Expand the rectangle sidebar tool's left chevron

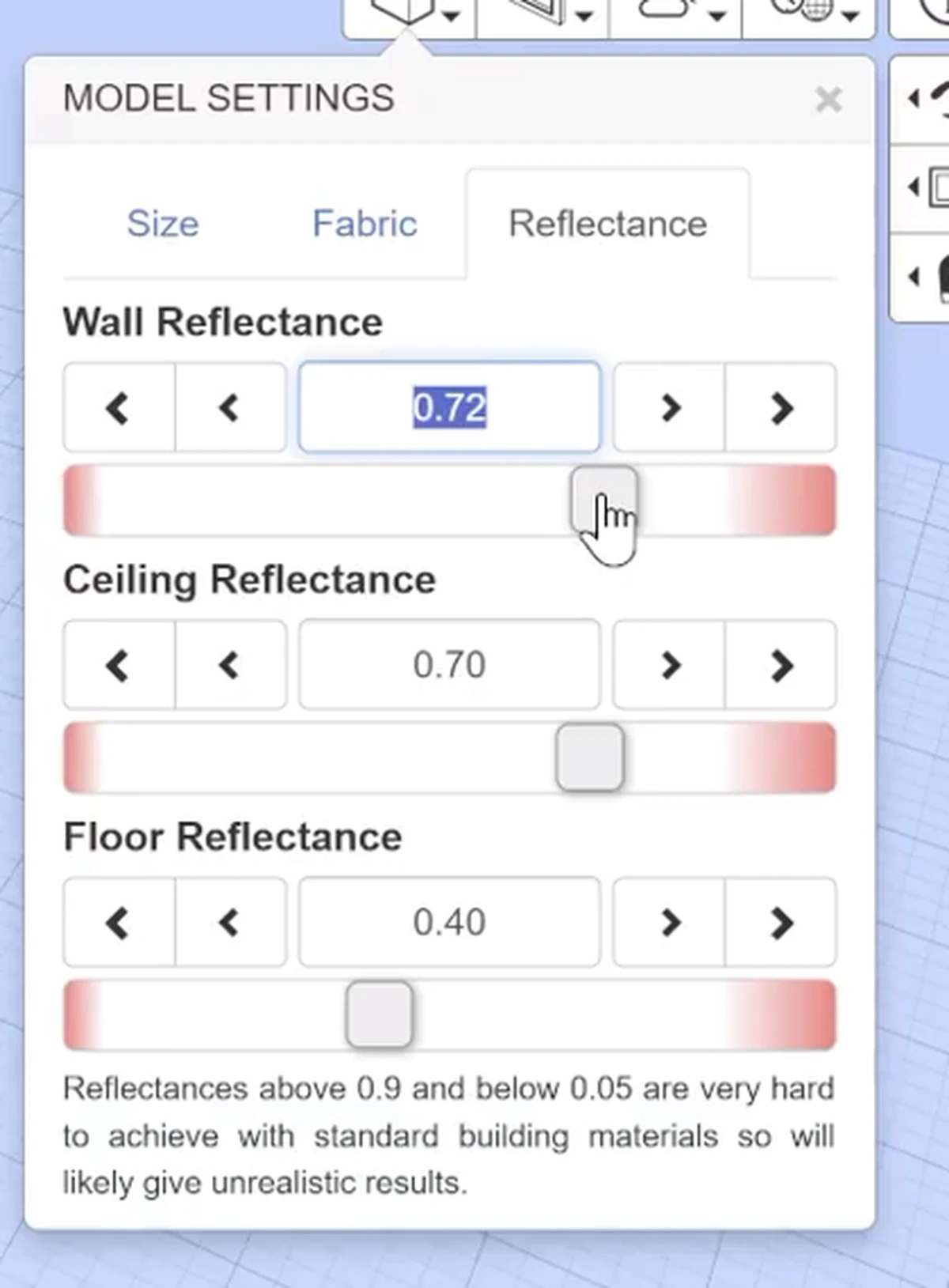(913, 187)
